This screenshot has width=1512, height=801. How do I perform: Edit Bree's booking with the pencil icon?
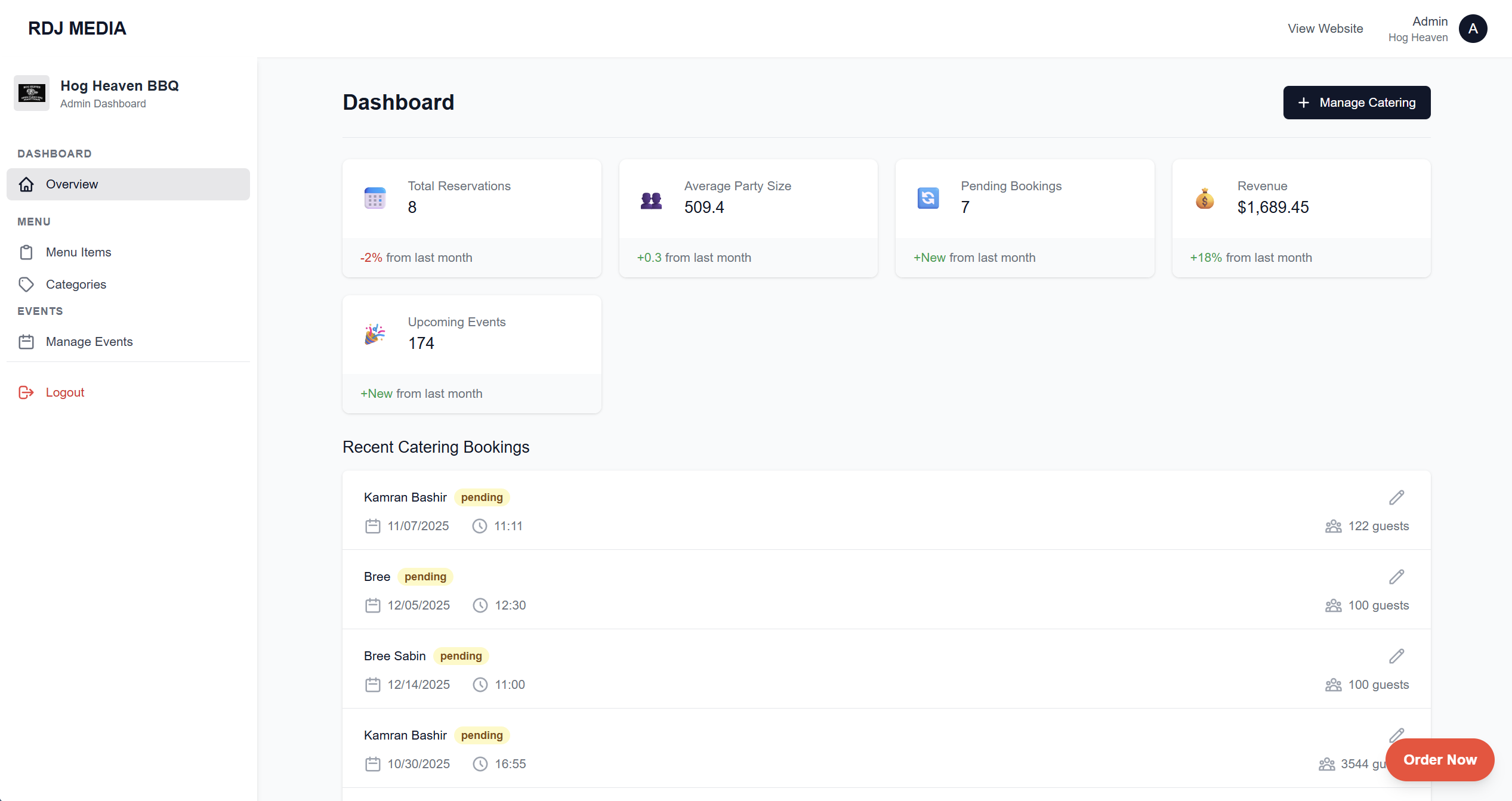(x=1397, y=576)
